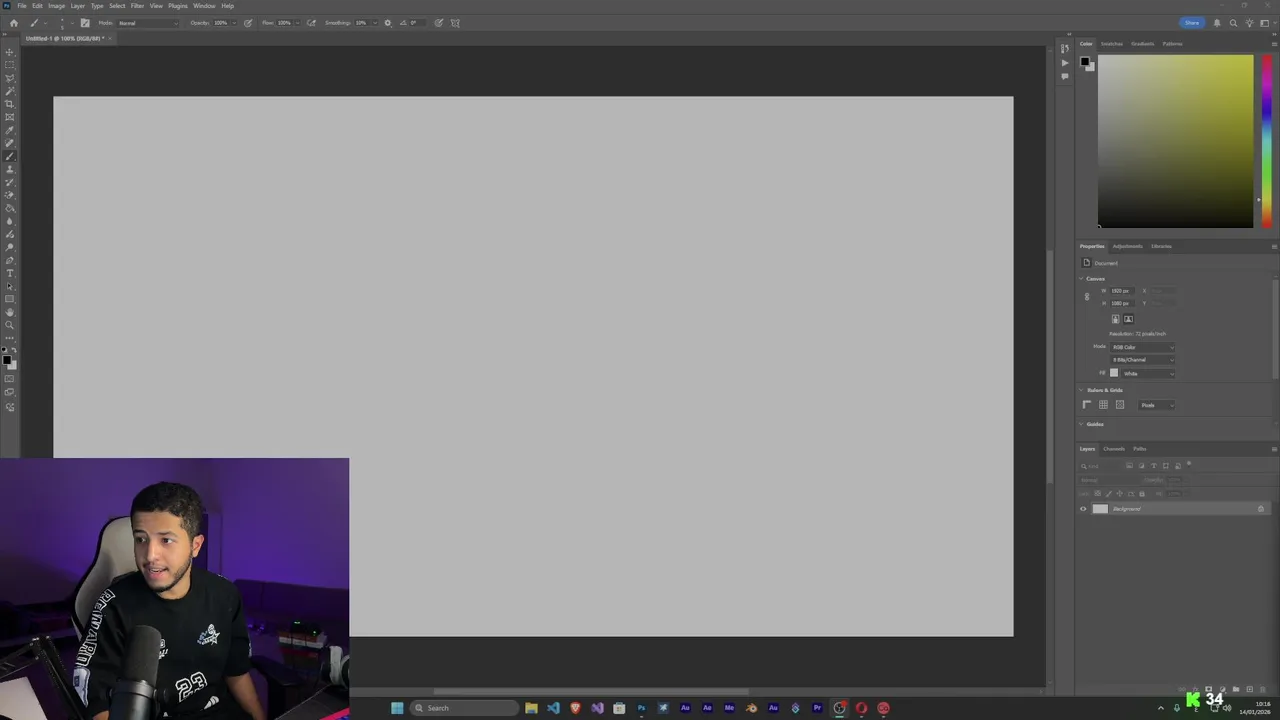
Task: Select the Clone Stamp tool
Action: [x=10, y=169]
